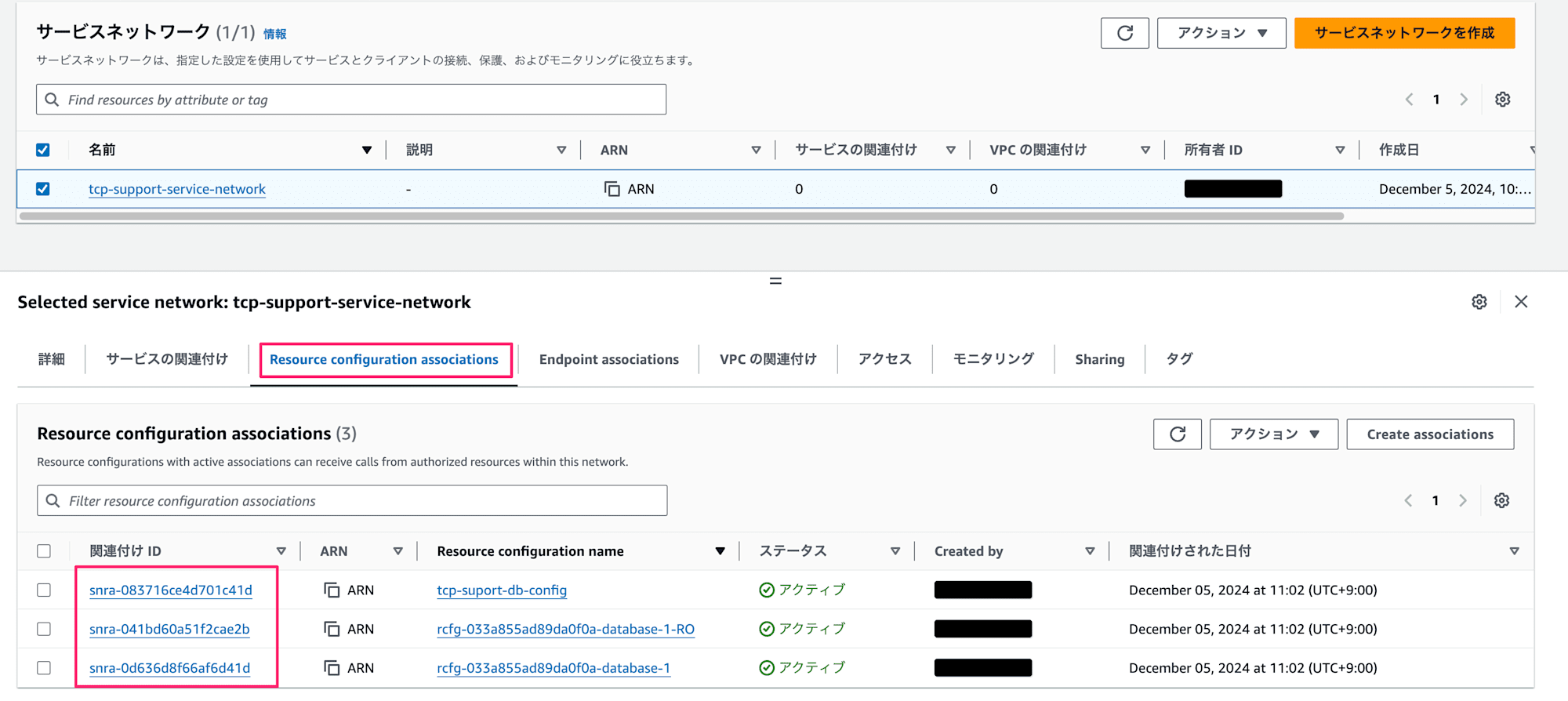Viewport: 1568px width, 701px height.
Task: Open rcfg-033a855ad89da0f0a-database-1-RO link
Action: [x=565, y=629]
